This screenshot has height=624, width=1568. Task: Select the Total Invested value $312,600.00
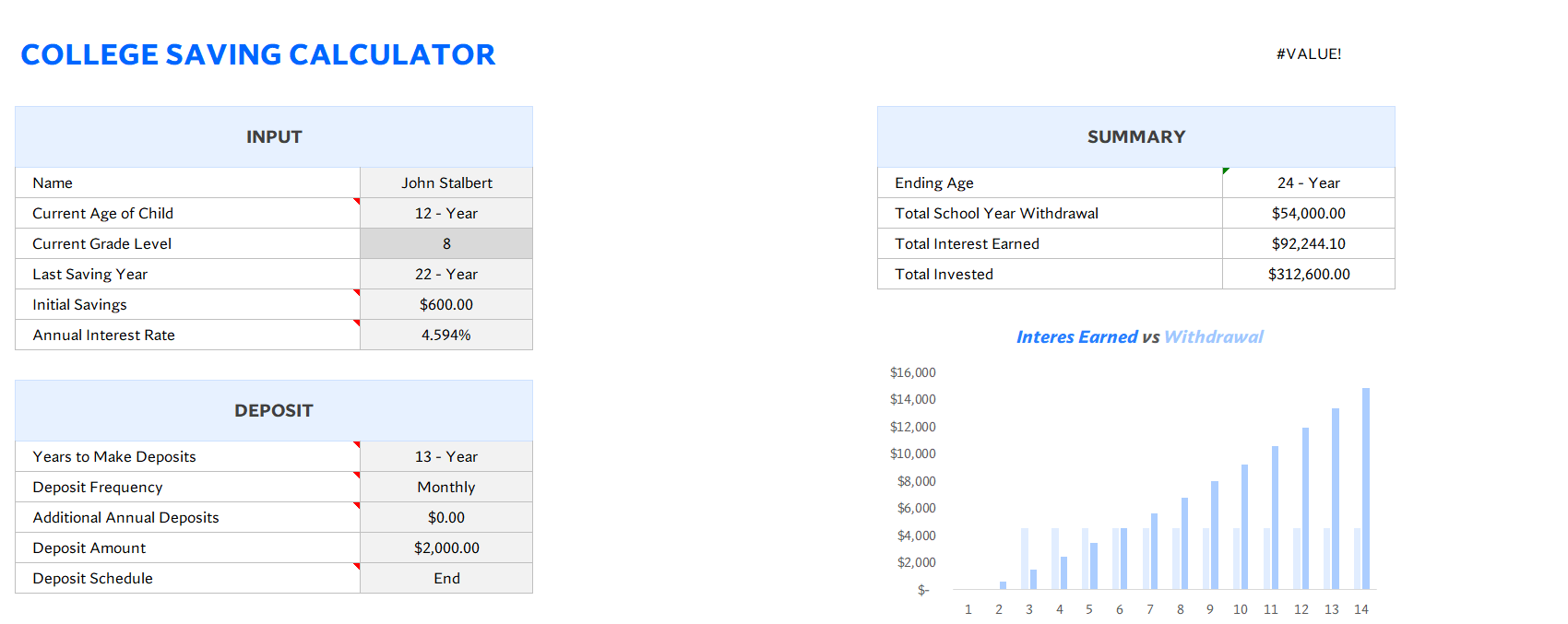coord(1309,274)
